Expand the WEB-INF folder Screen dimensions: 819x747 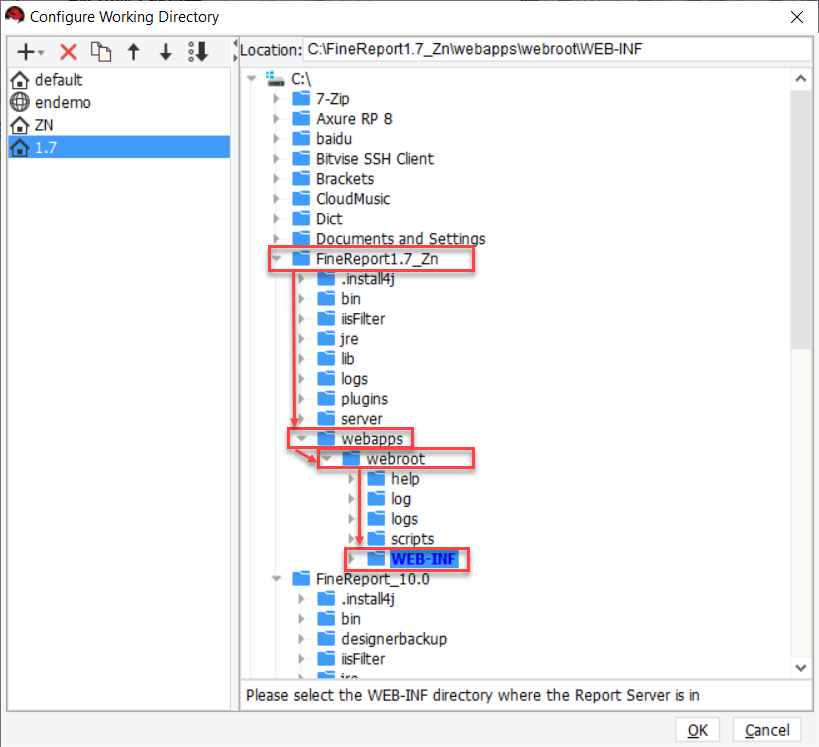tap(352, 559)
